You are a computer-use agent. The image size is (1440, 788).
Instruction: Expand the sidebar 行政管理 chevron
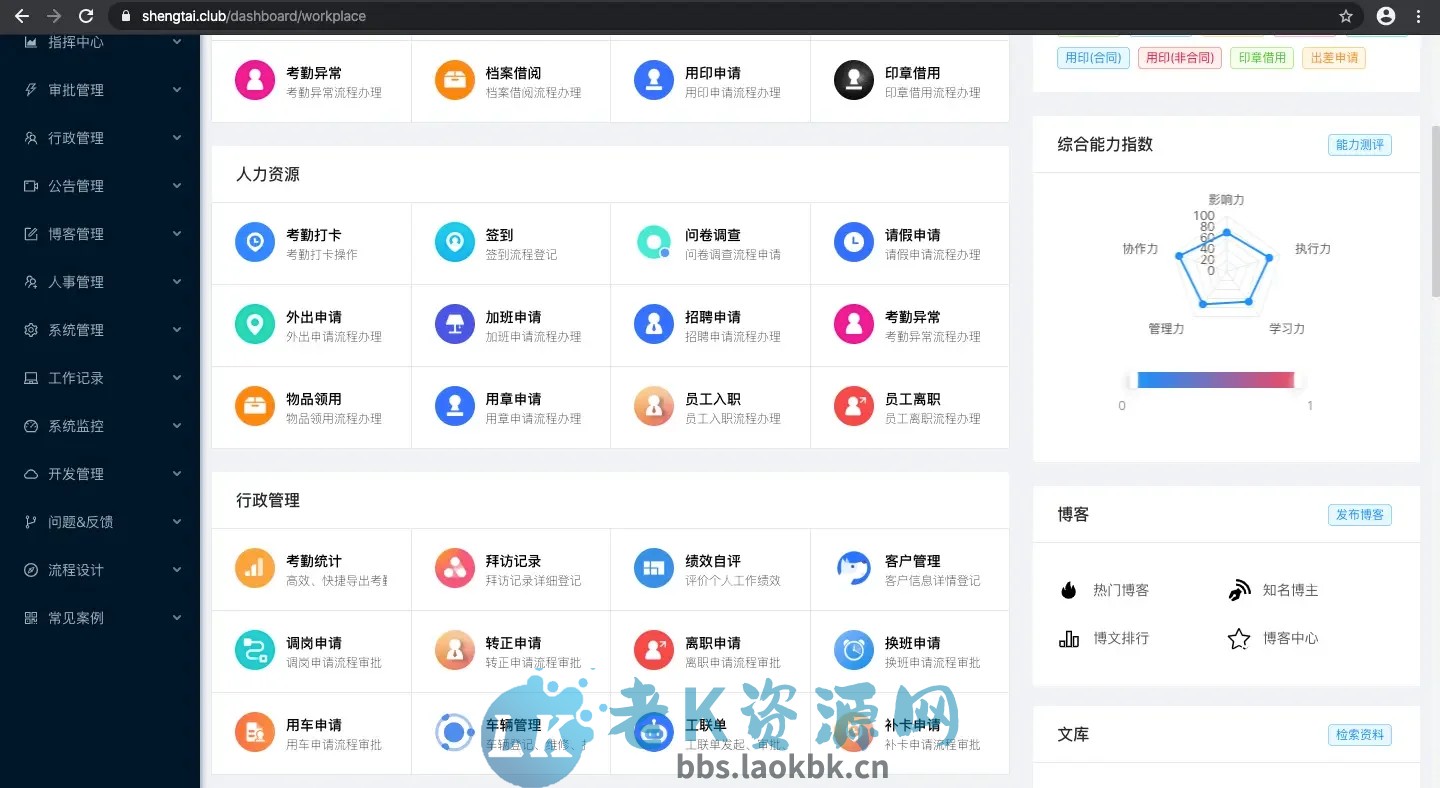point(177,138)
